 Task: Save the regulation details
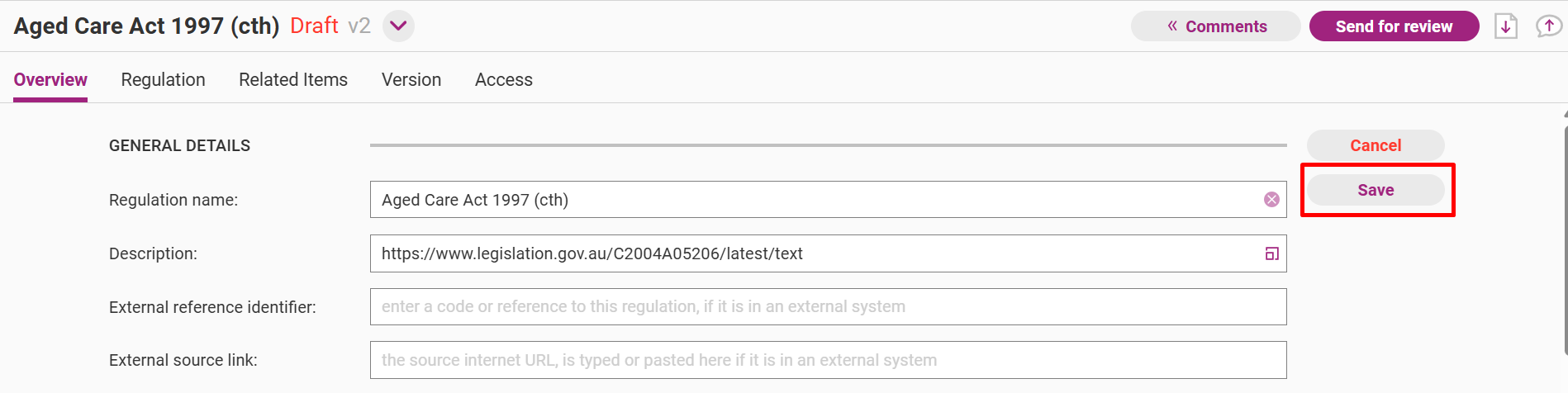click(1376, 190)
